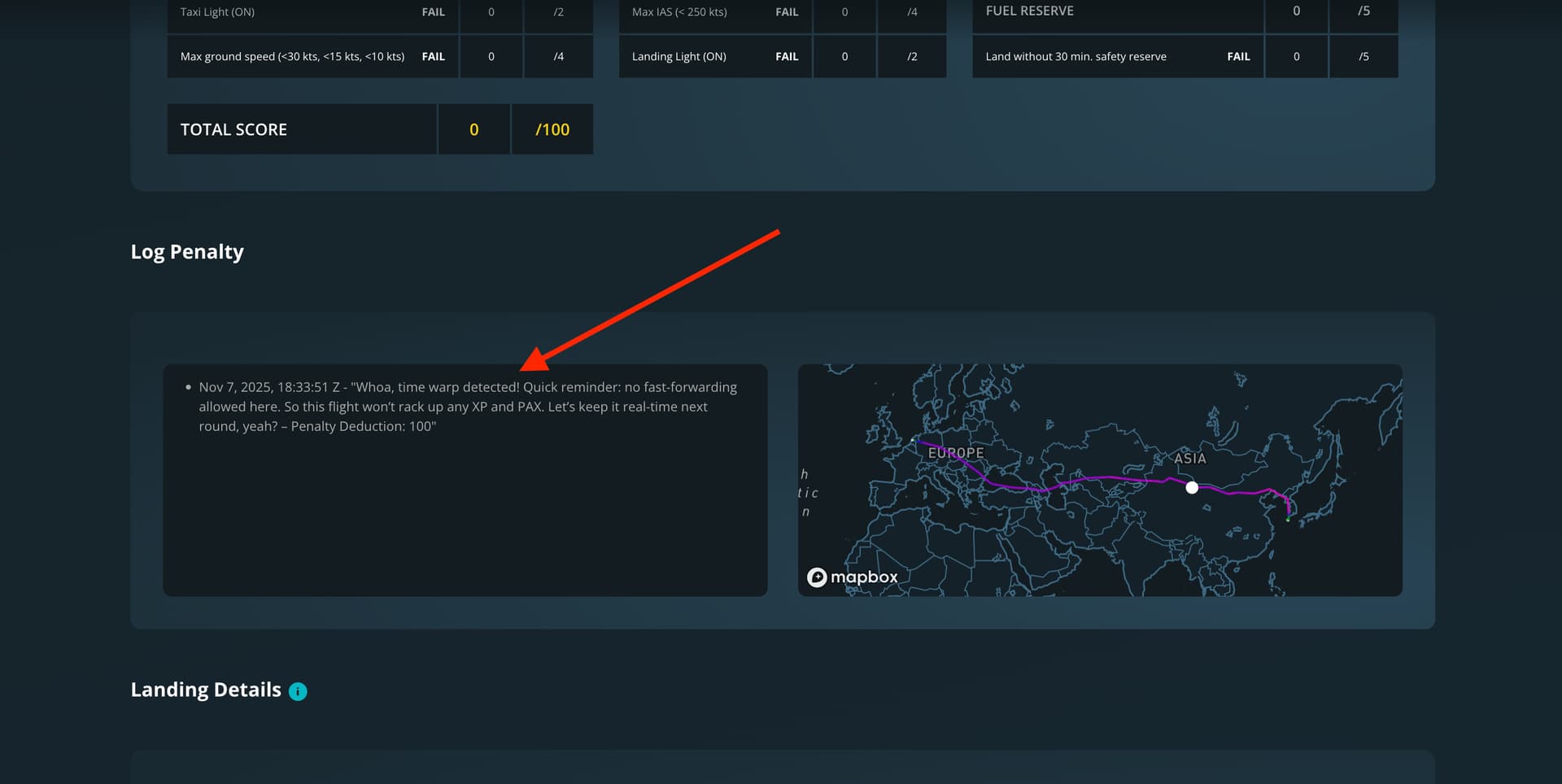1562x784 pixels.
Task: Click the Log Penalty heading
Action: [x=187, y=252]
